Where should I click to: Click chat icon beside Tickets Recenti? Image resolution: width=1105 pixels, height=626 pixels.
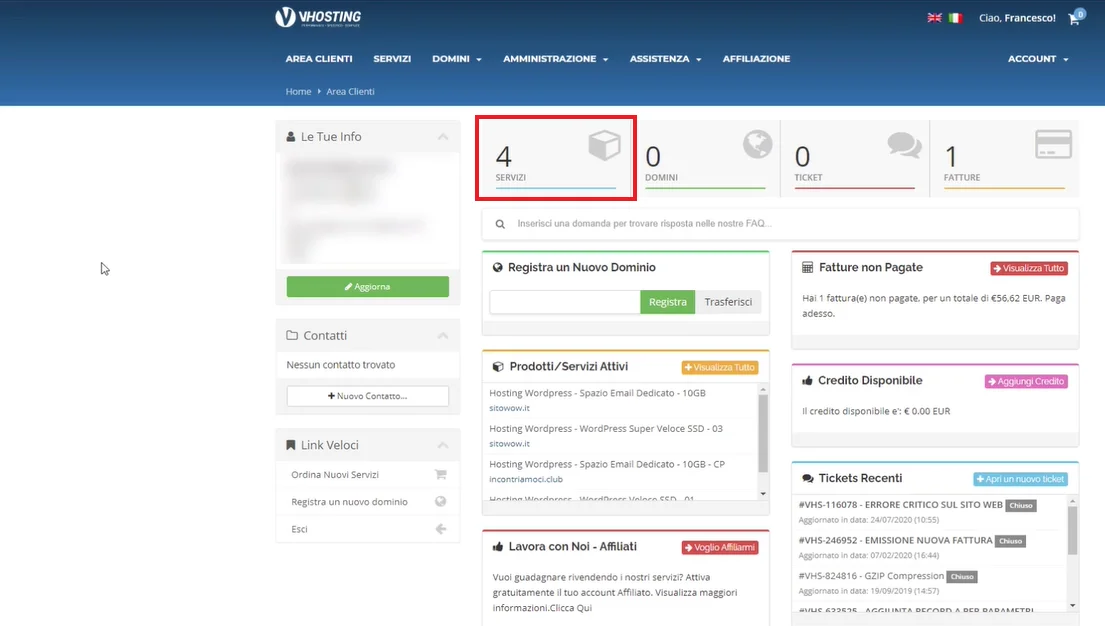(x=808, y=479)
